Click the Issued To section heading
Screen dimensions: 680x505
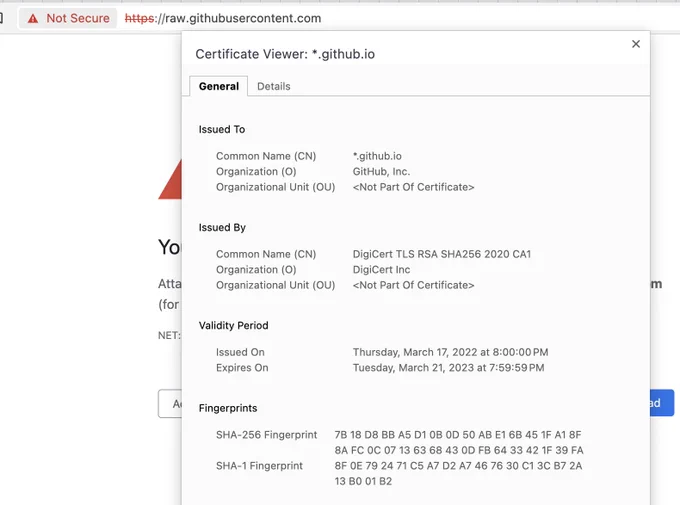coord(222,129)
